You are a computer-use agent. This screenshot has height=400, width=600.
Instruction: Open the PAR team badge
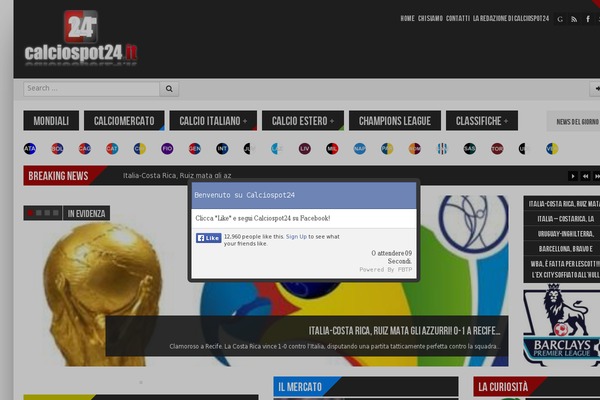pos(387,149)
